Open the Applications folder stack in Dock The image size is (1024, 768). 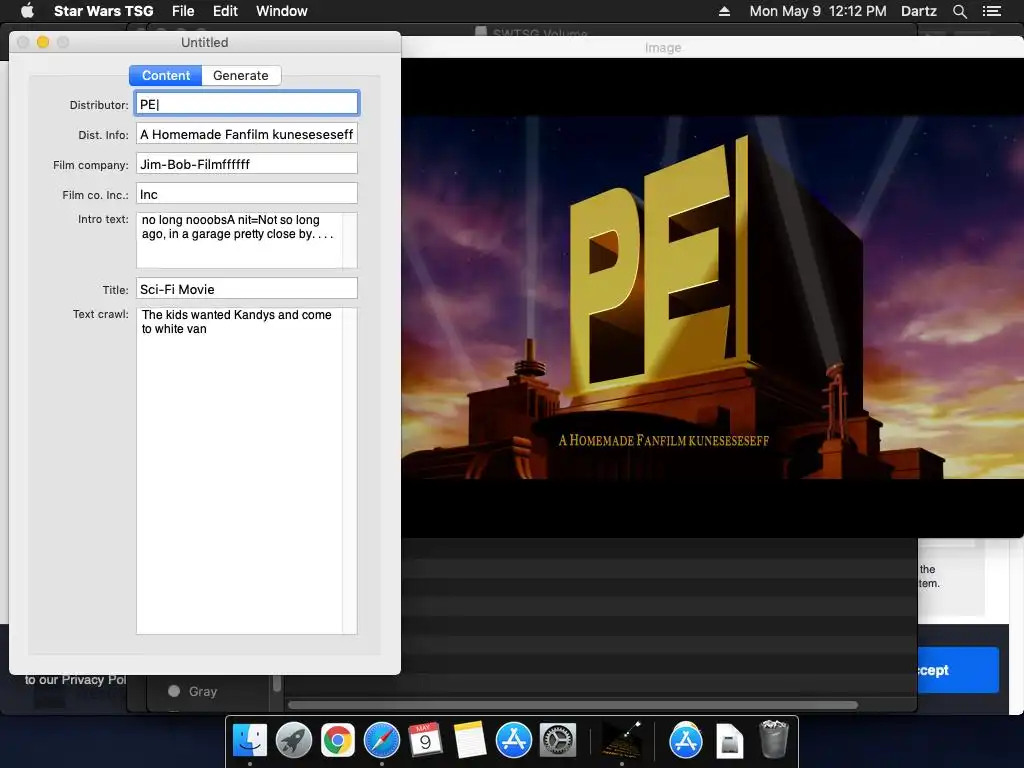tap(686, 741)
